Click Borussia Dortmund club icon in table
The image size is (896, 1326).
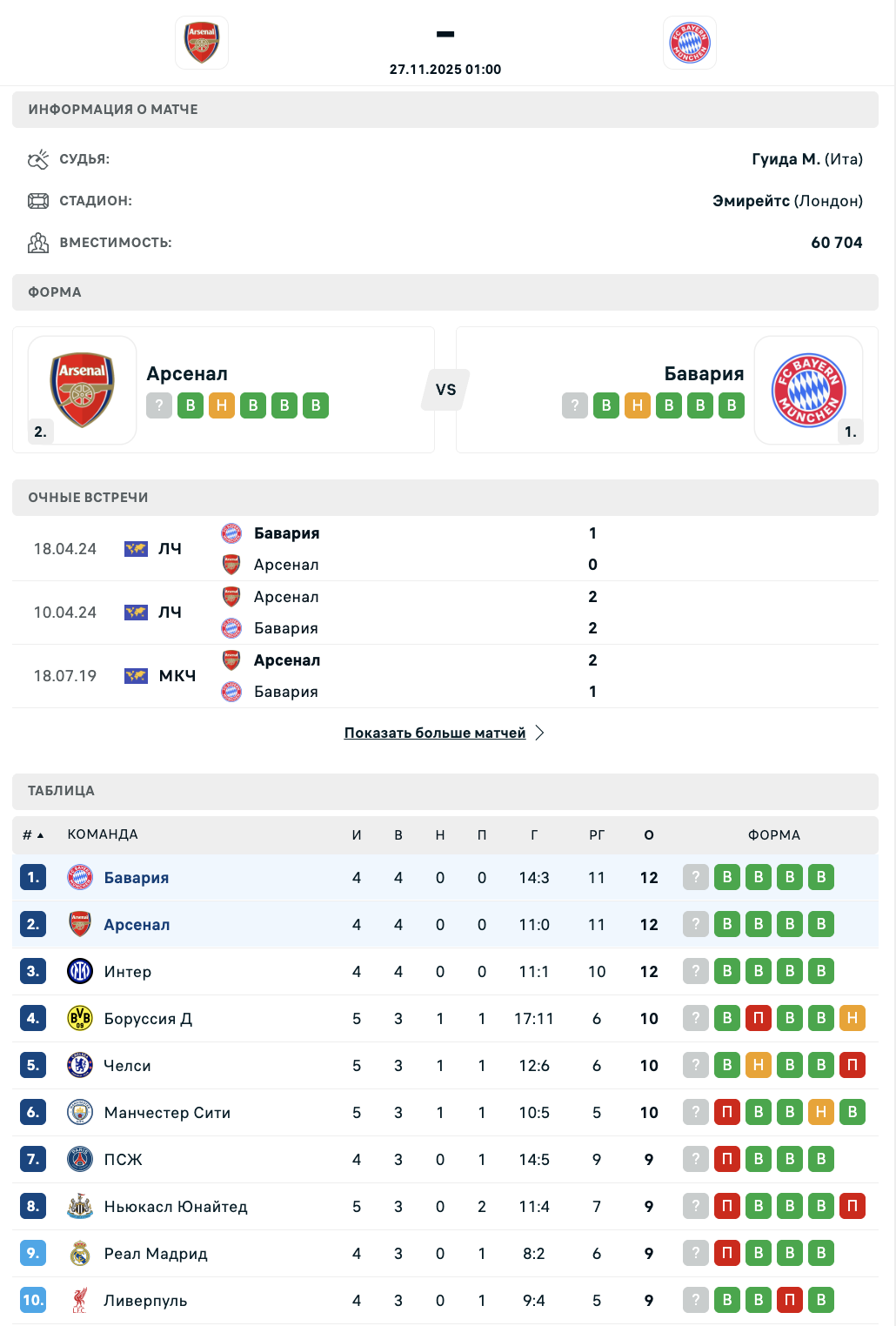80,1018
